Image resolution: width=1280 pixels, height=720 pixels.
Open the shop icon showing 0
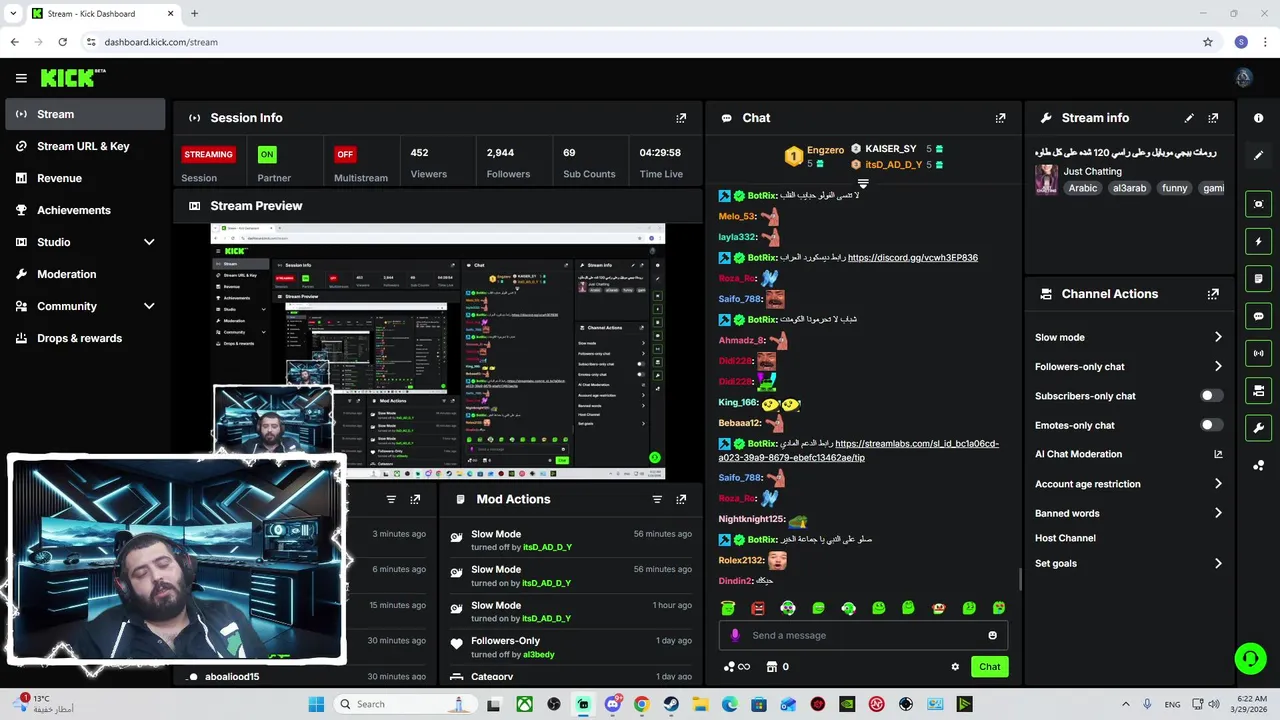(x=777, y=667)
